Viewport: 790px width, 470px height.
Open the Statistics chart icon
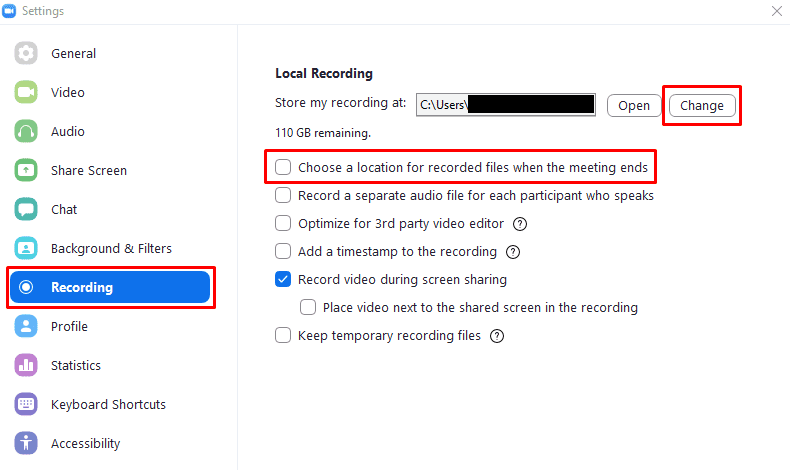(x=26, y=365)
